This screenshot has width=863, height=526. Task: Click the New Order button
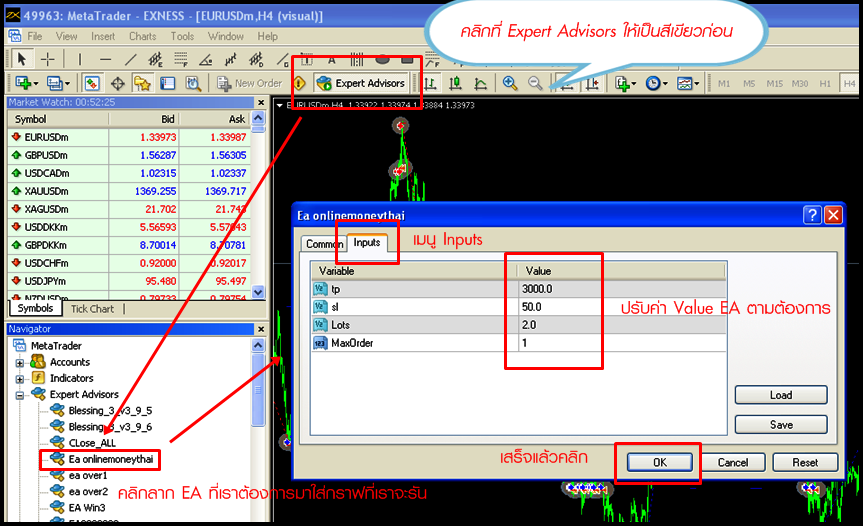(x=249, y=83)
